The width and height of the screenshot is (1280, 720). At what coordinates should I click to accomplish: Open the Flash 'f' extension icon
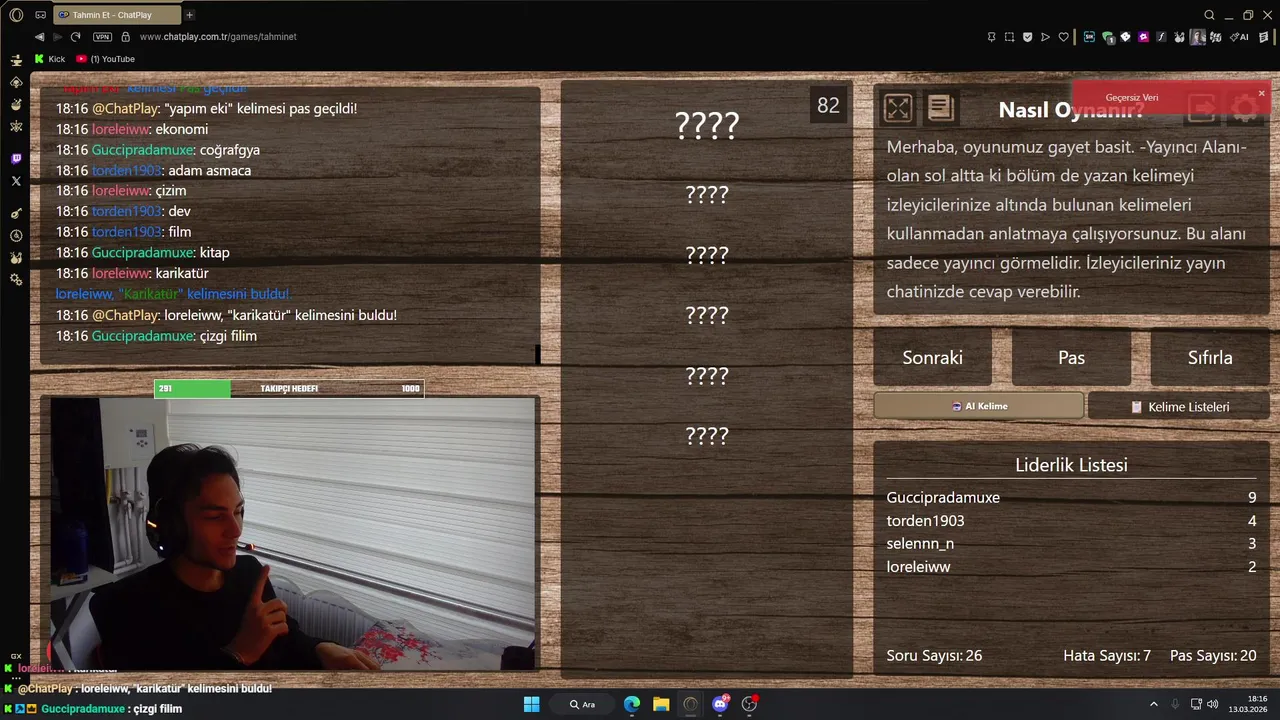[x=1161, y=37]
